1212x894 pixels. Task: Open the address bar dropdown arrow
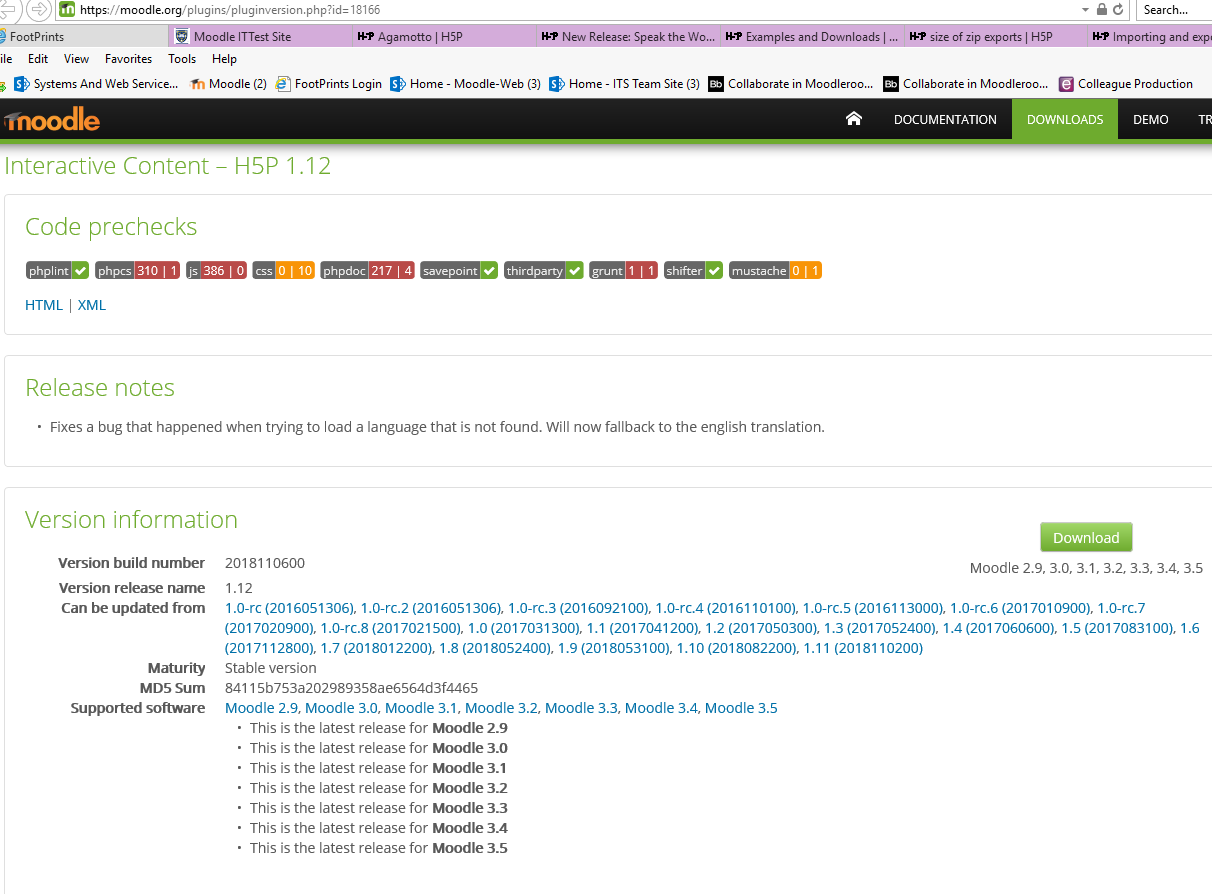pos(1086,10)
